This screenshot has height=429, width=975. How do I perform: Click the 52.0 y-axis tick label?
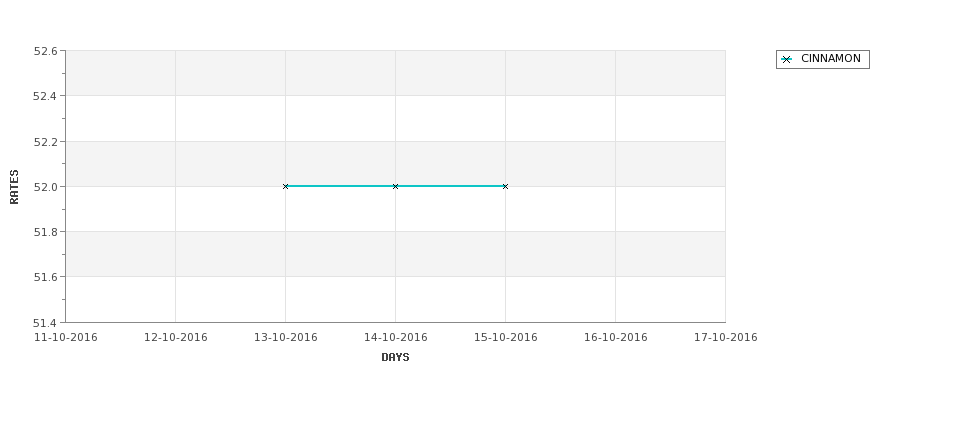click(45, 187)
